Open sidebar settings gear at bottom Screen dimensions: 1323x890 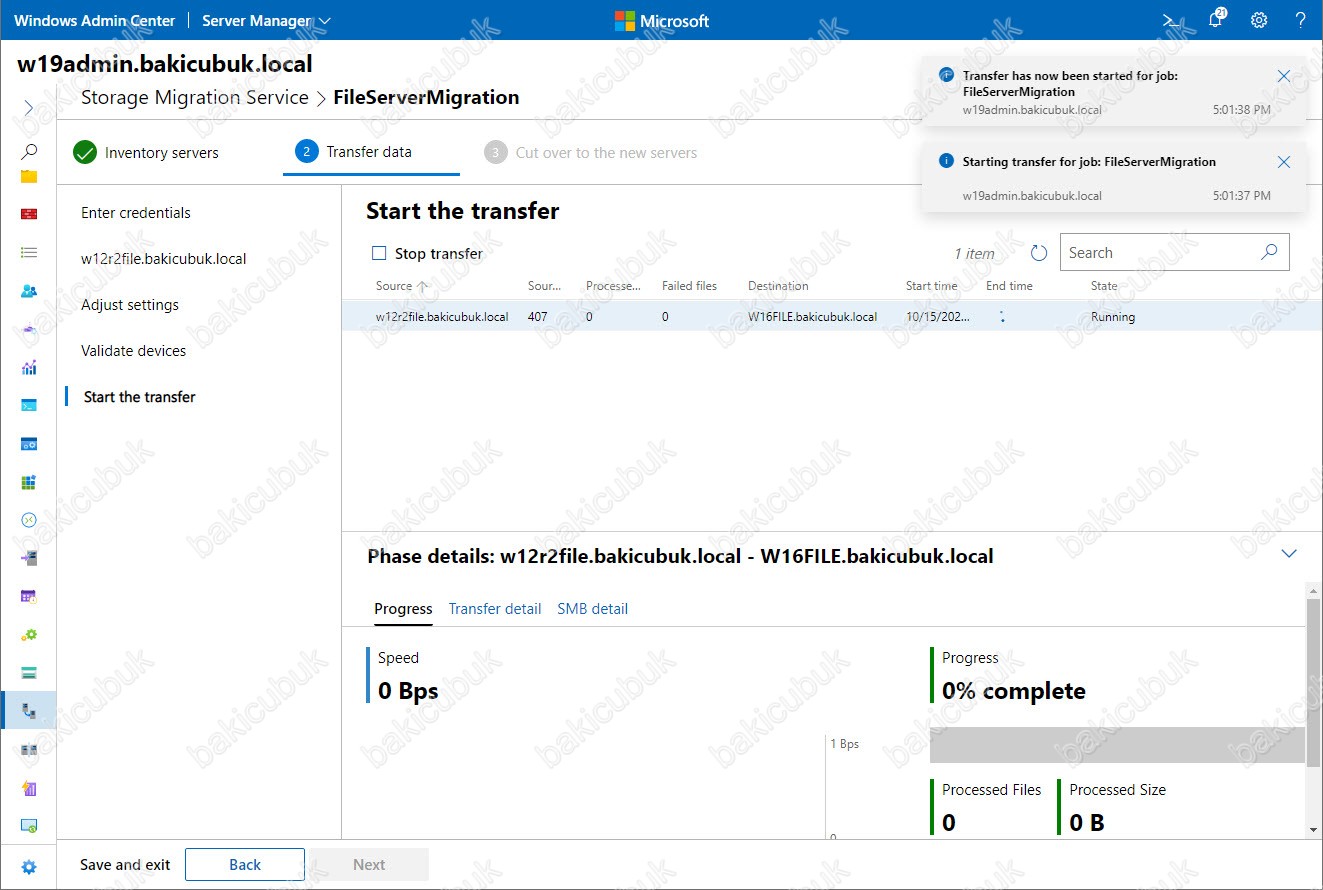pos(29,867)
